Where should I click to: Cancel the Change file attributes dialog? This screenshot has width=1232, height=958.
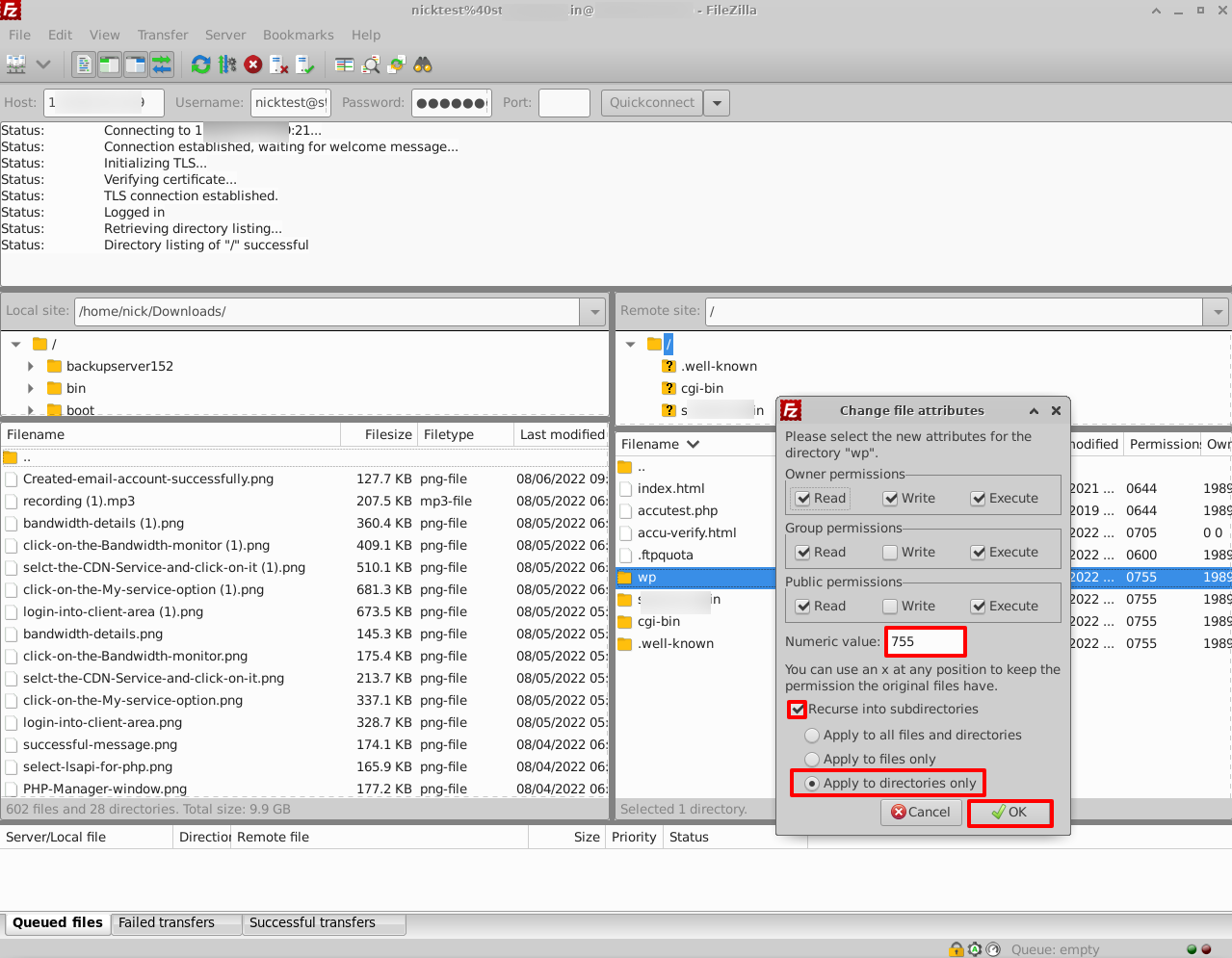(x=921, y=813)
